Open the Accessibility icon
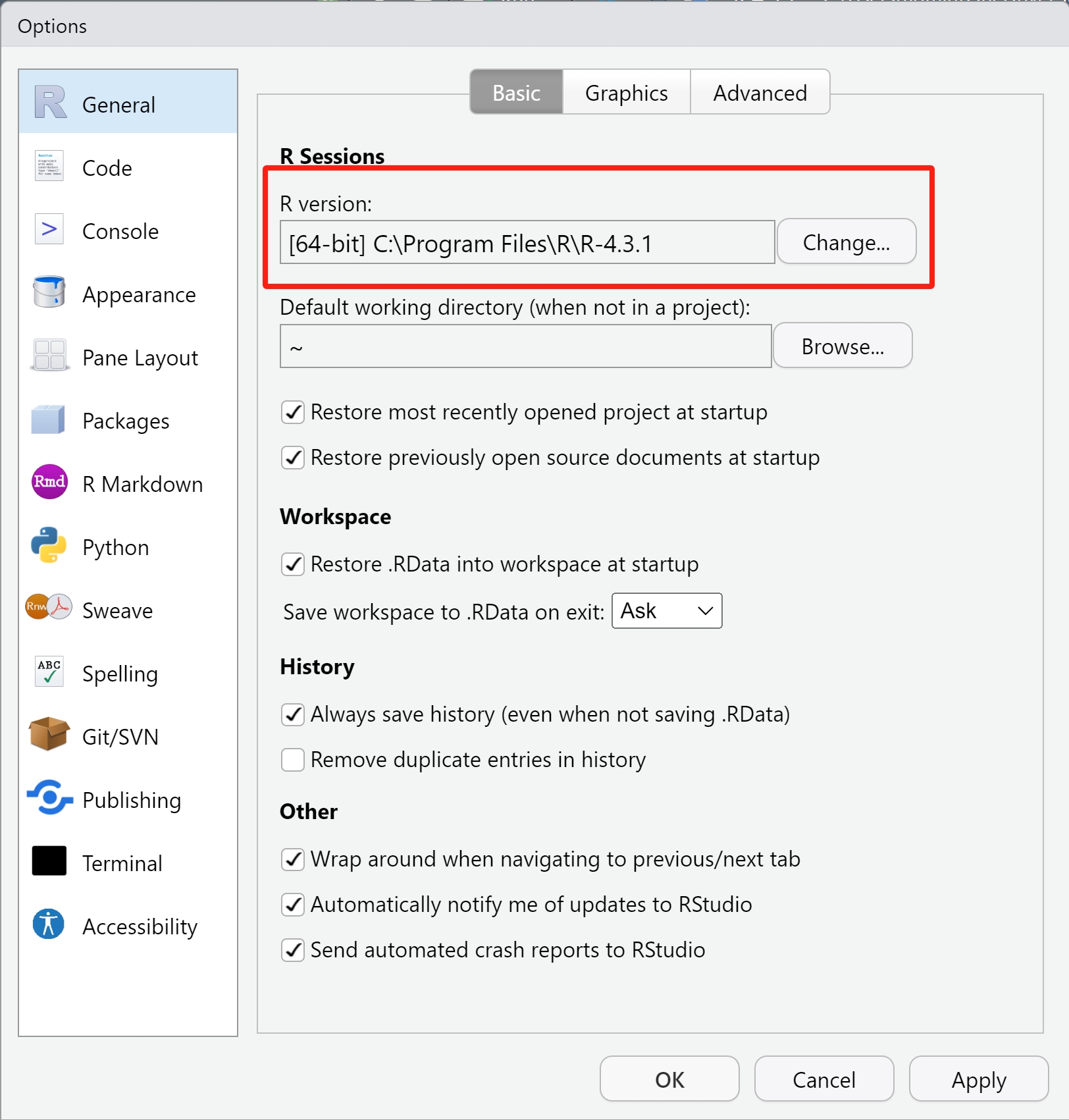1069x1120 pixels. (49, 924)
